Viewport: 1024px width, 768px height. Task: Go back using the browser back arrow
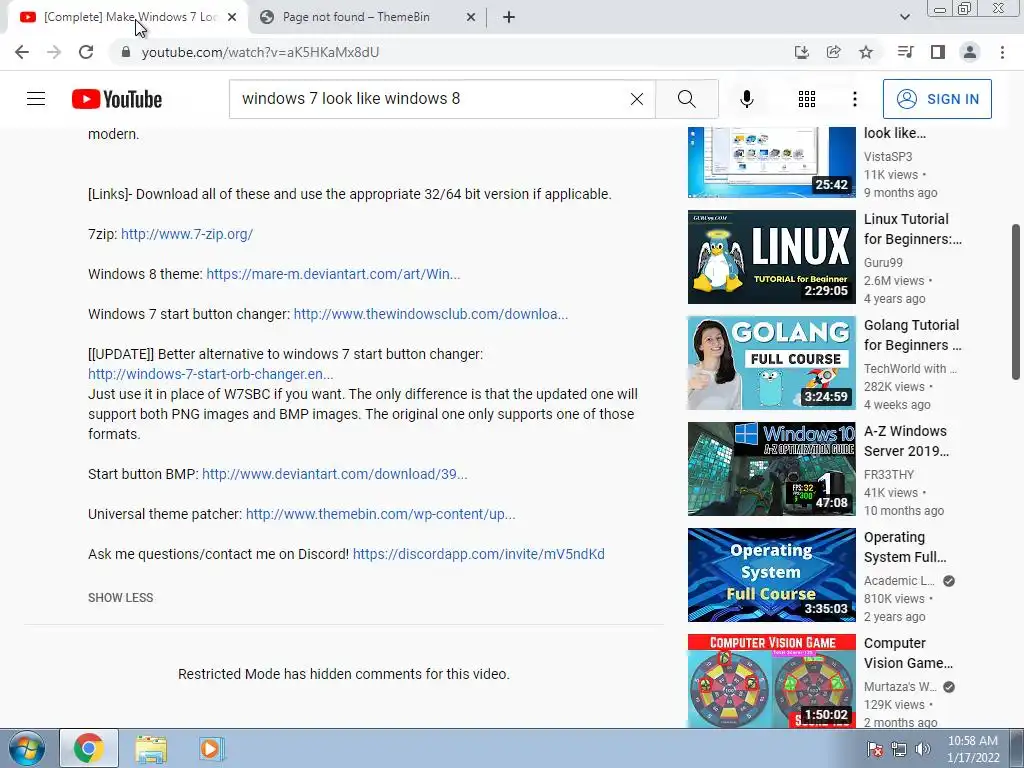click(22, 52)
